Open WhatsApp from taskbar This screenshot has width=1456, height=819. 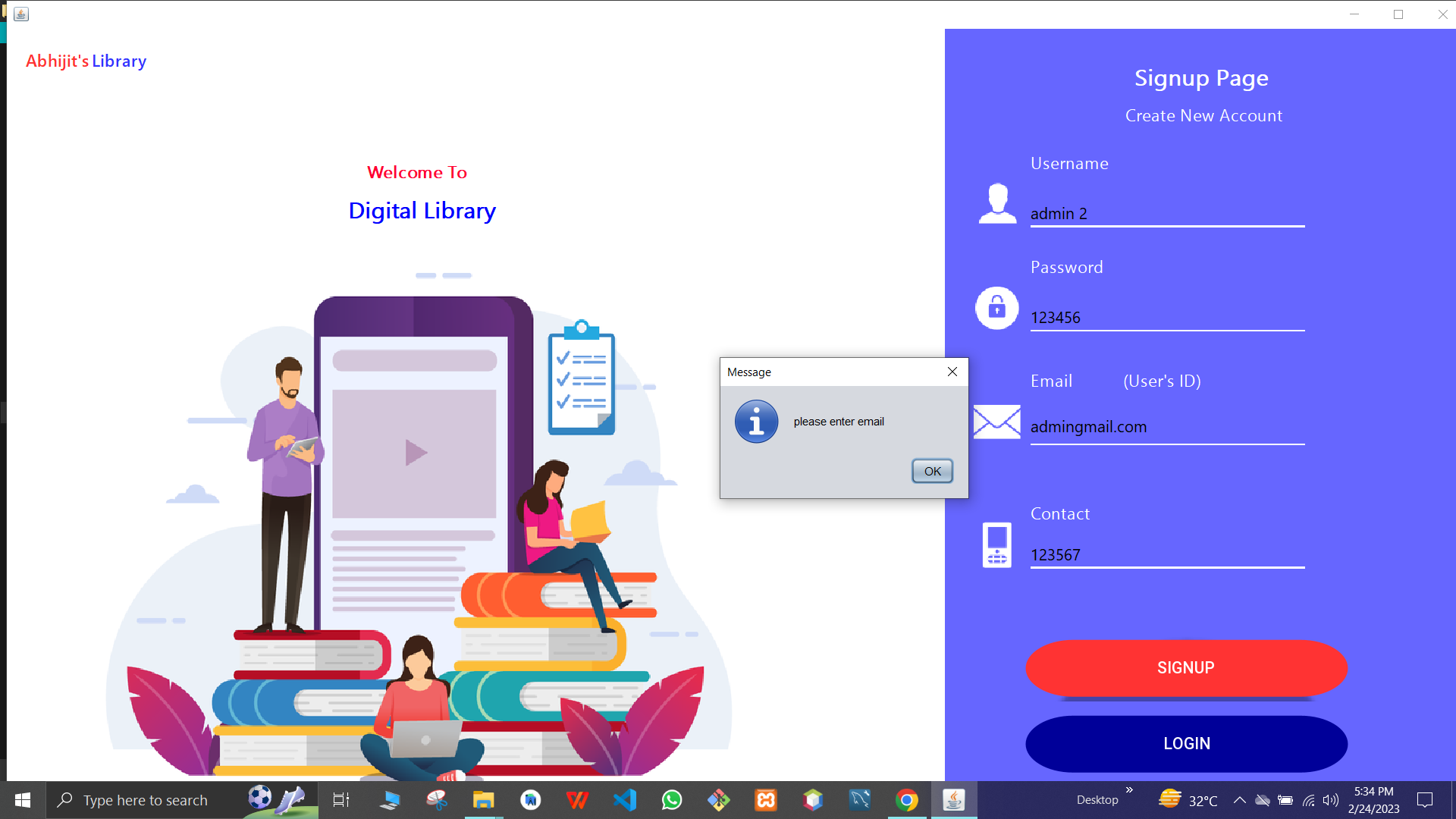pos(672,800)
